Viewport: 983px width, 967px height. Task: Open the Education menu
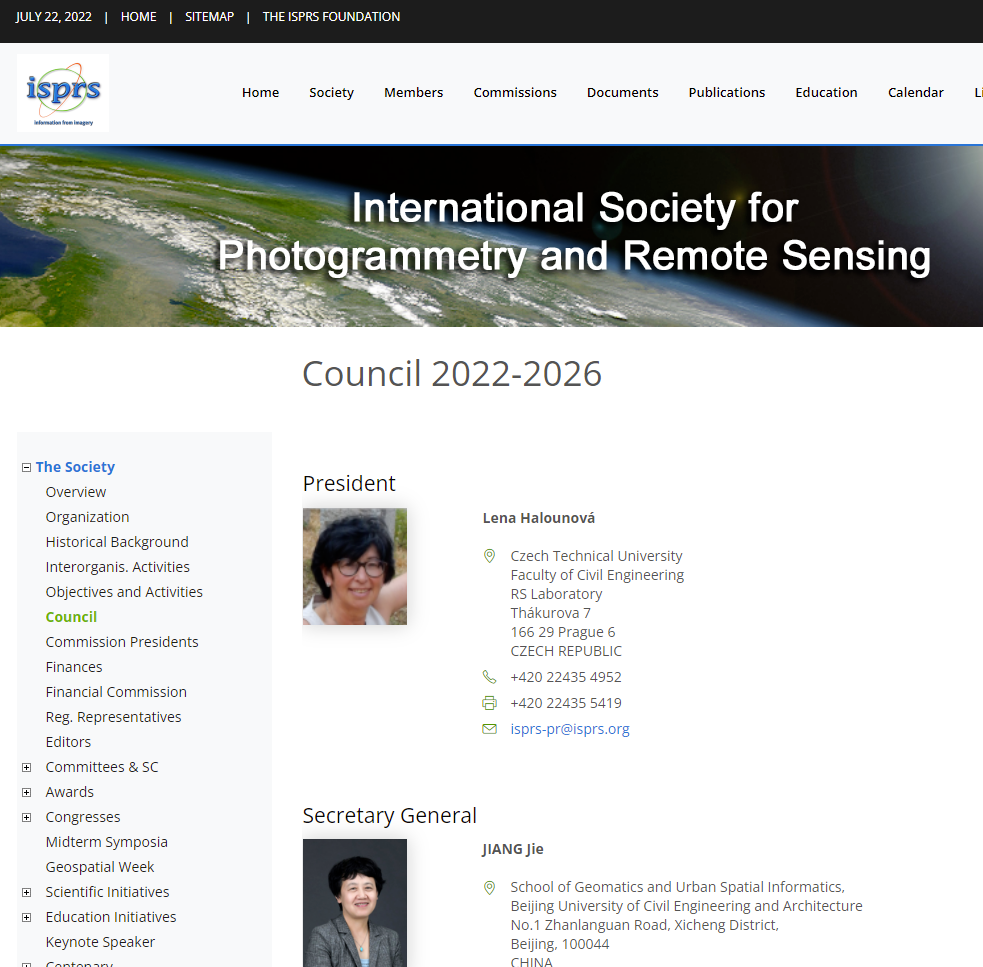point(826,92)
